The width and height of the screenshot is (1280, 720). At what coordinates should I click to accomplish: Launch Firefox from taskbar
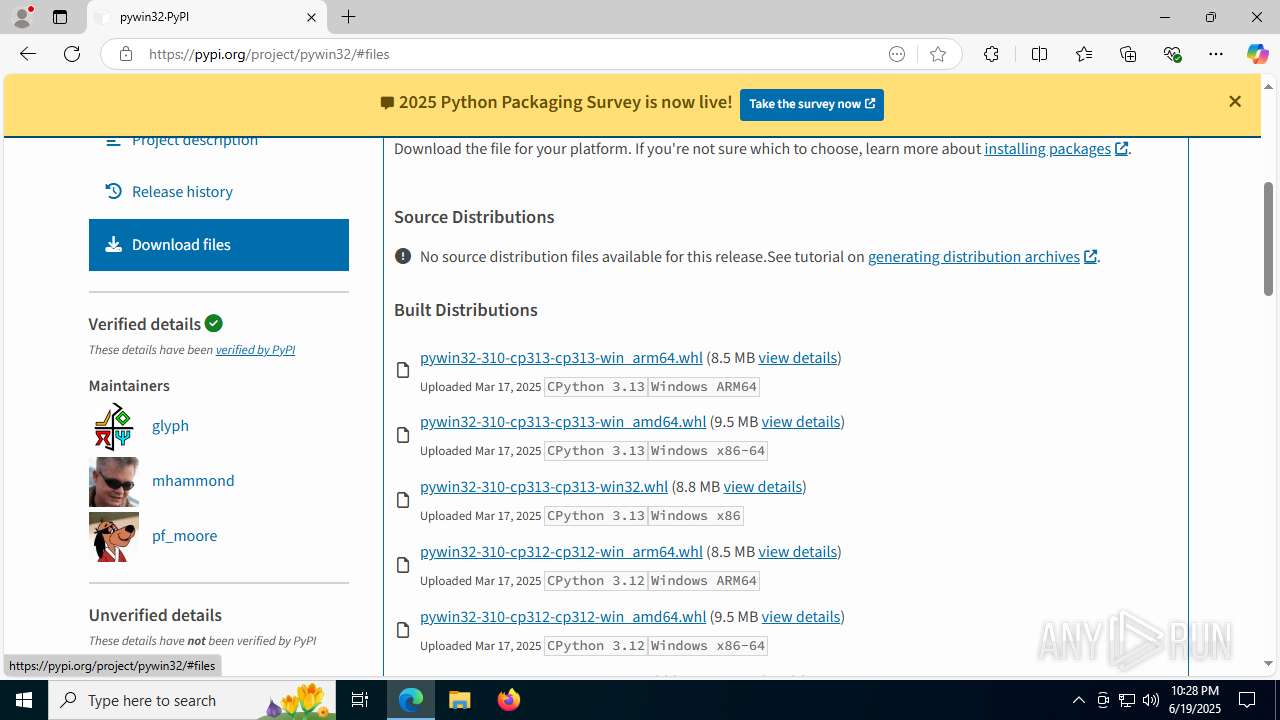509,700
